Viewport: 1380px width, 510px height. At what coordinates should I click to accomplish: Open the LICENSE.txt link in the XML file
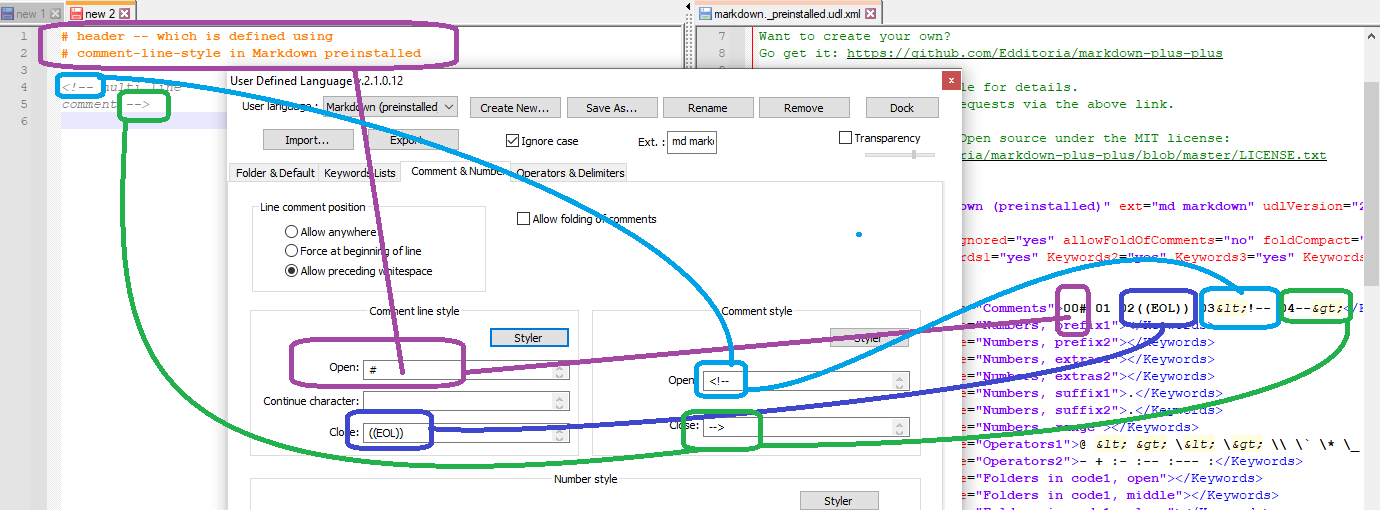coord(1143,155)
